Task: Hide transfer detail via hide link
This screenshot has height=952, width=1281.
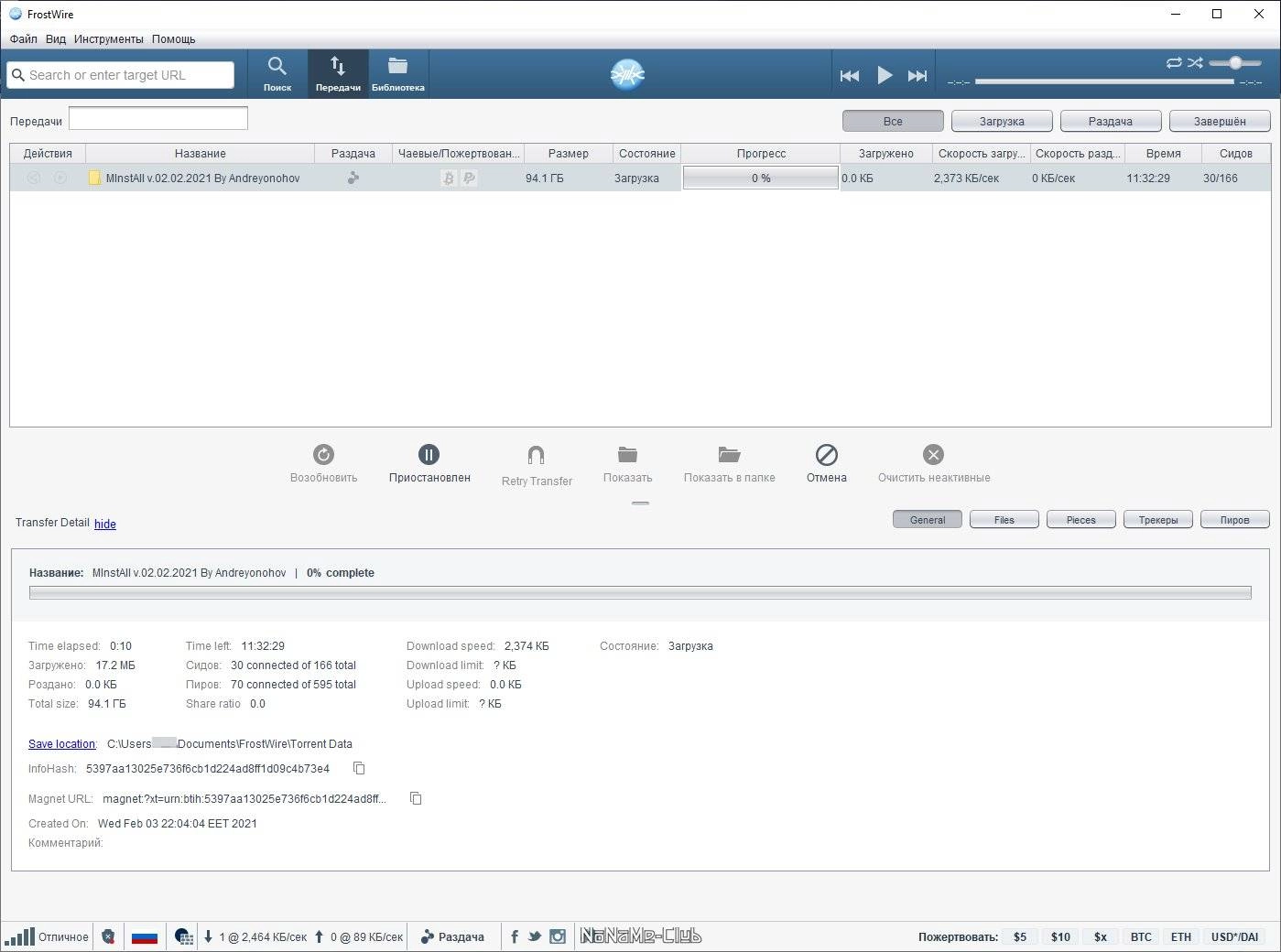Action: 105,524
